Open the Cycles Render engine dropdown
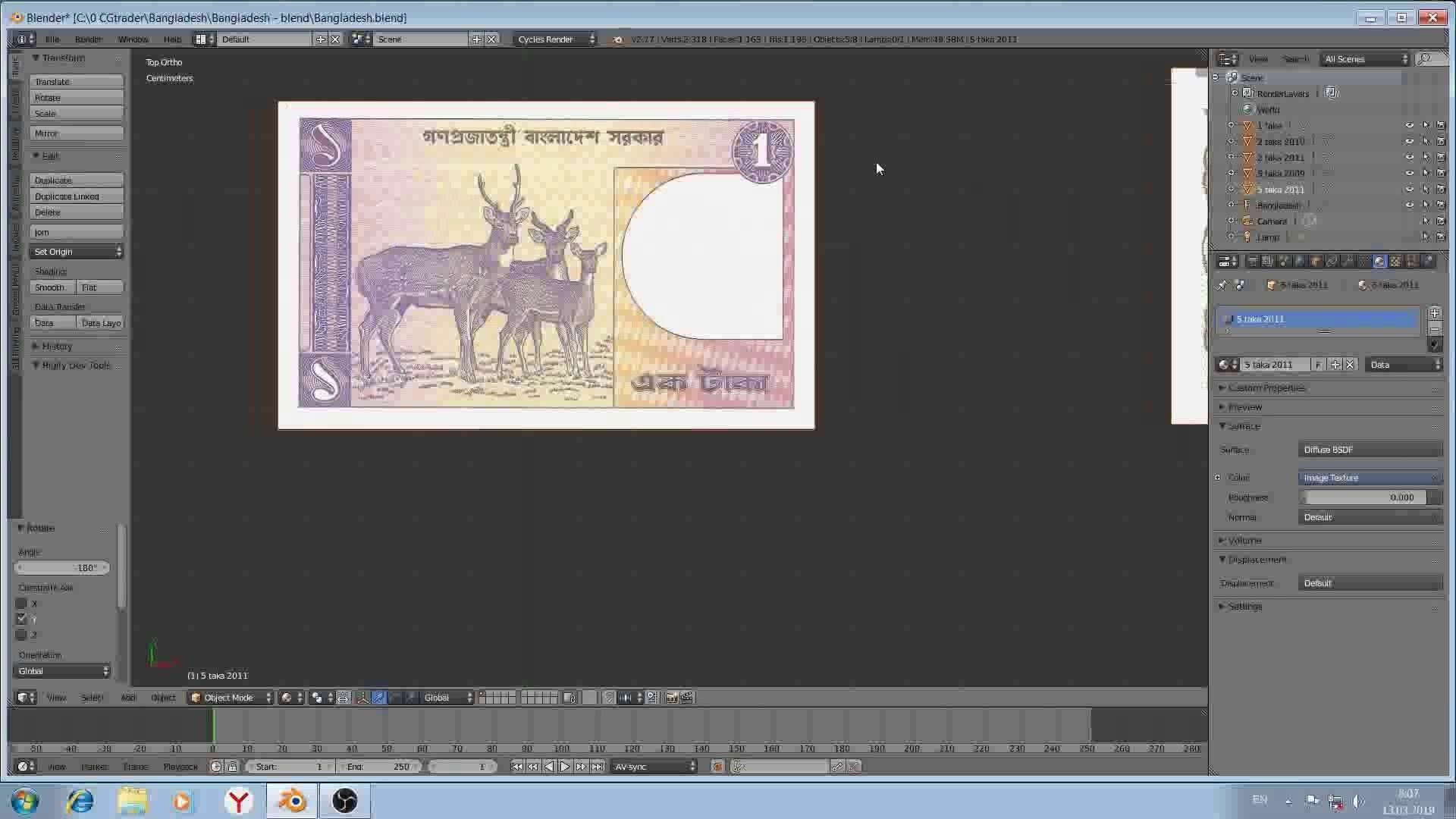The width and height of the screenshot is (1456, 819). (x=554, y=39)
